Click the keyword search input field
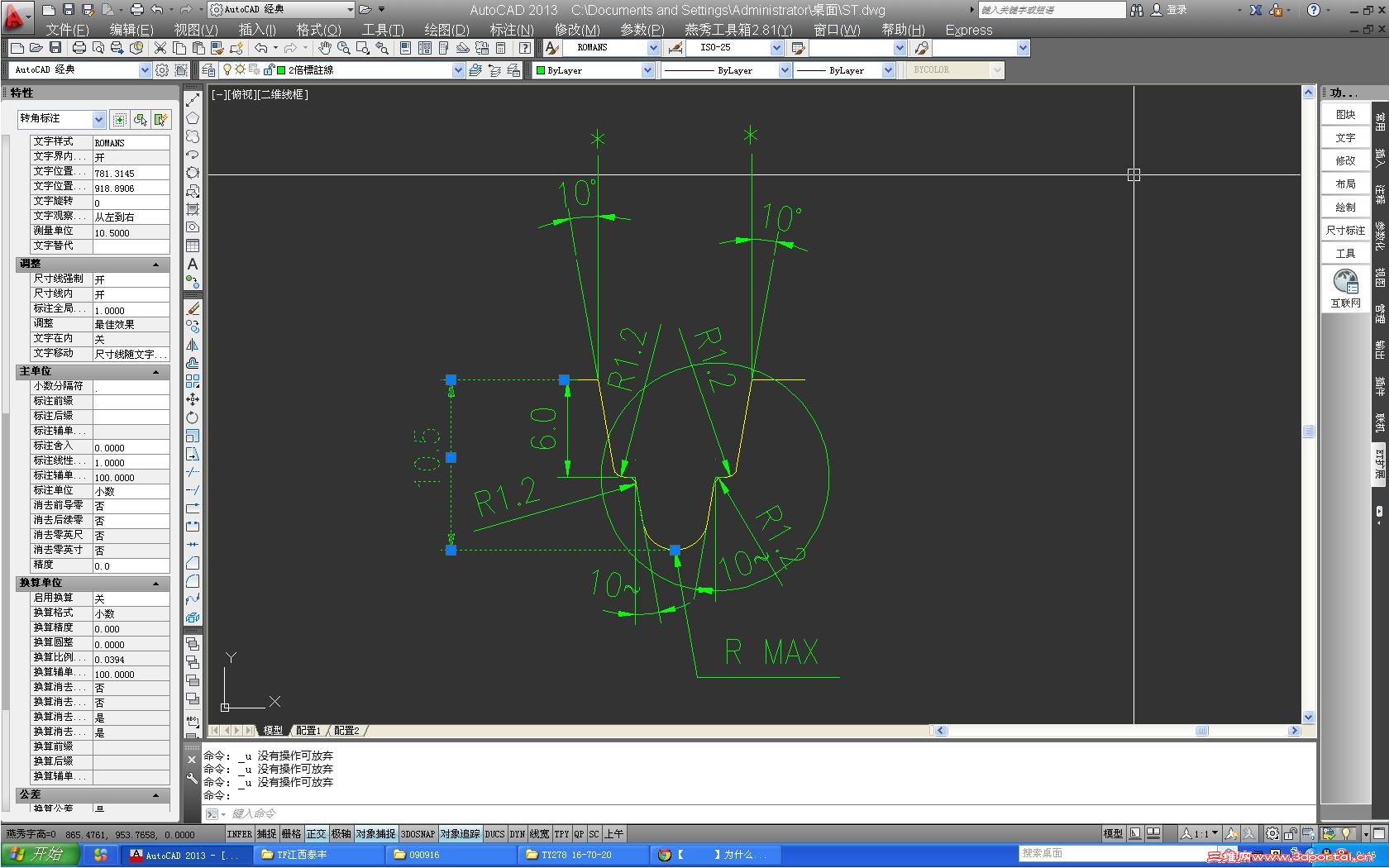Screen dimensions: 1389x868 click(x=1052, y=10)
